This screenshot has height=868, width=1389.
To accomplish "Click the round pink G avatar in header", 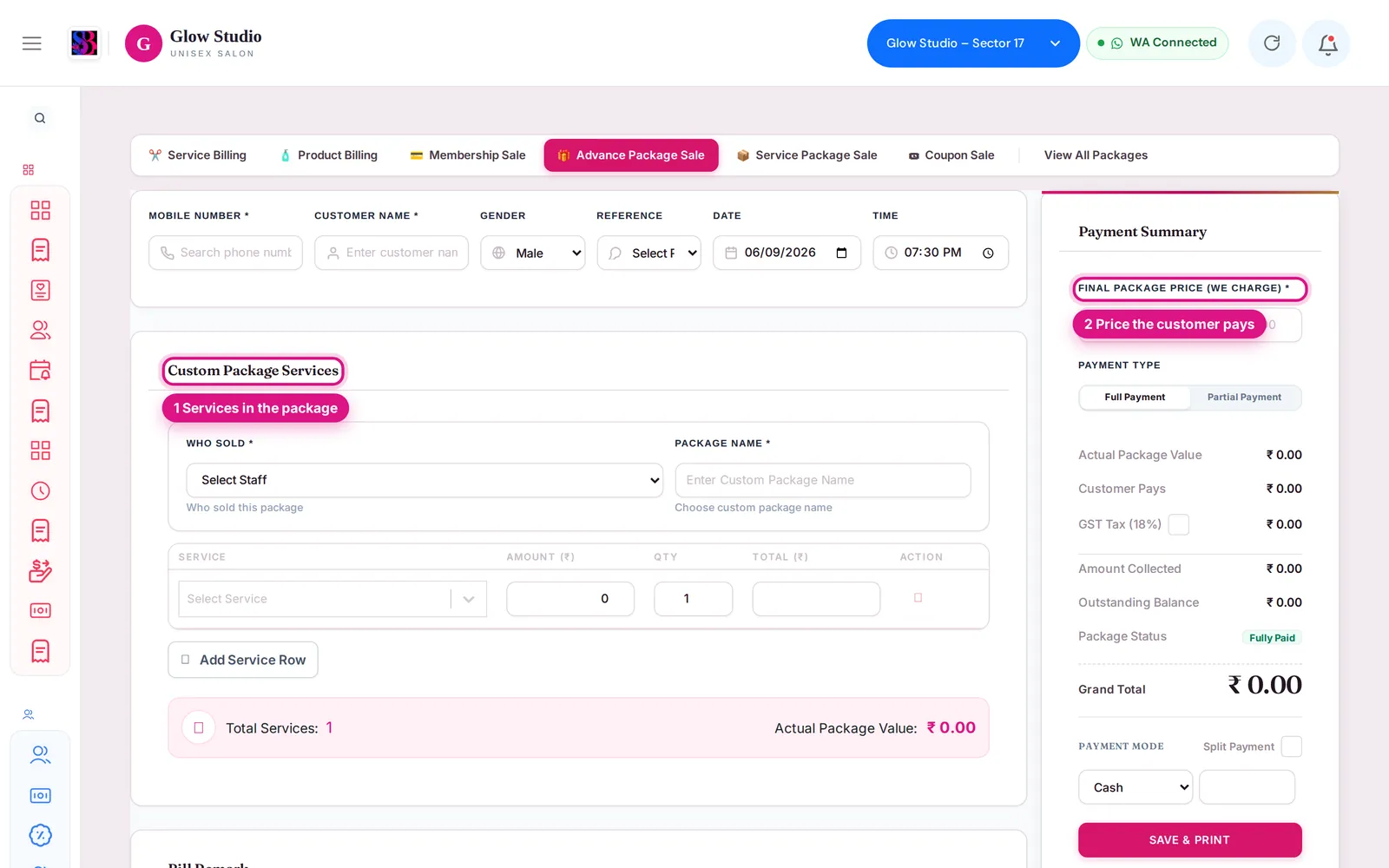I will tap(143, 43).
